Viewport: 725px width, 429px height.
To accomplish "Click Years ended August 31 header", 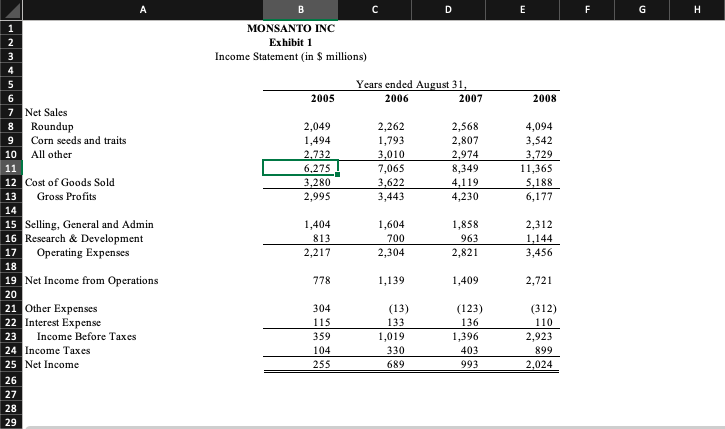I will coord(412,84).
